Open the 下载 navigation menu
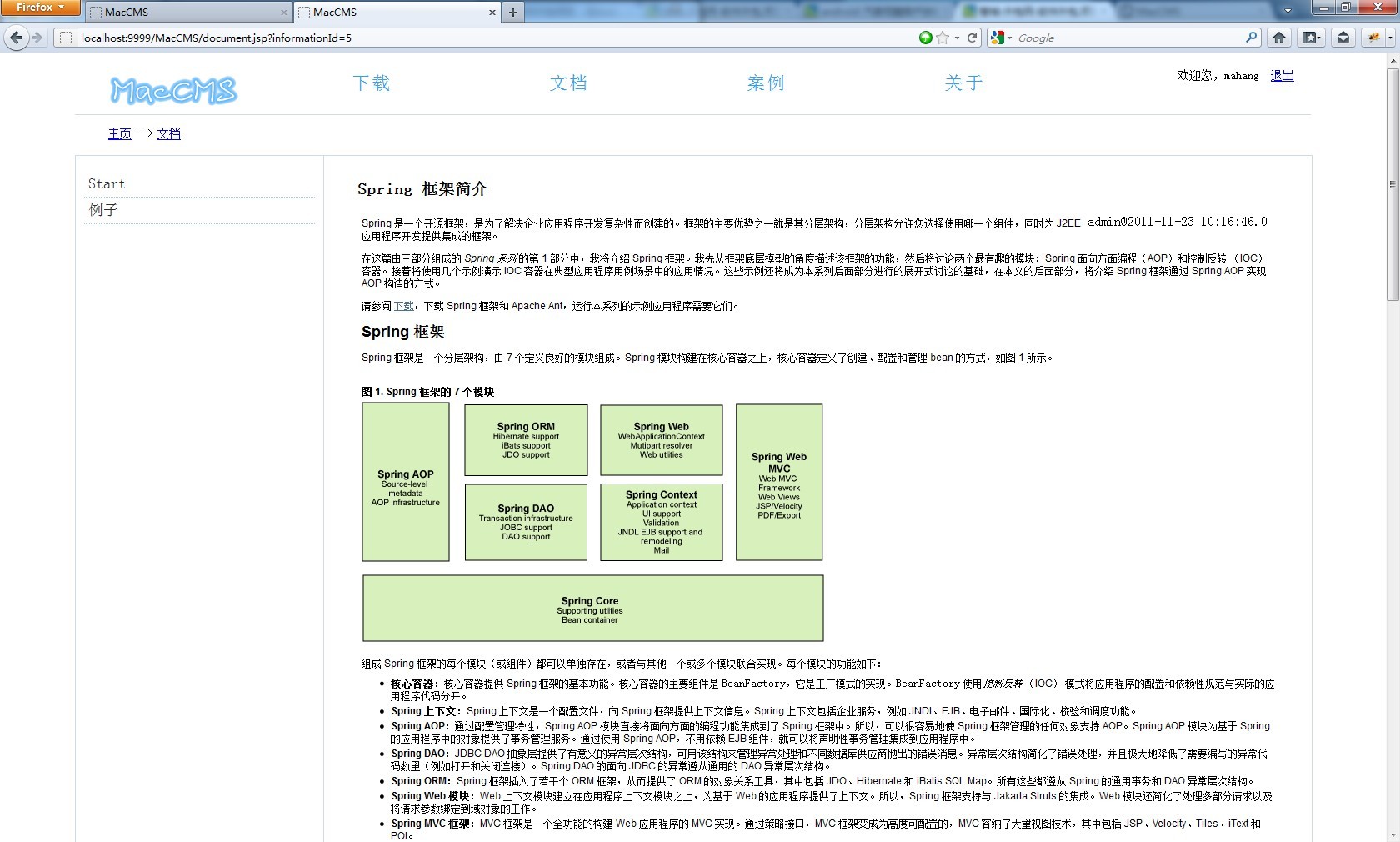This screenshot has width=1400, height=842. (x=372, y=83)
